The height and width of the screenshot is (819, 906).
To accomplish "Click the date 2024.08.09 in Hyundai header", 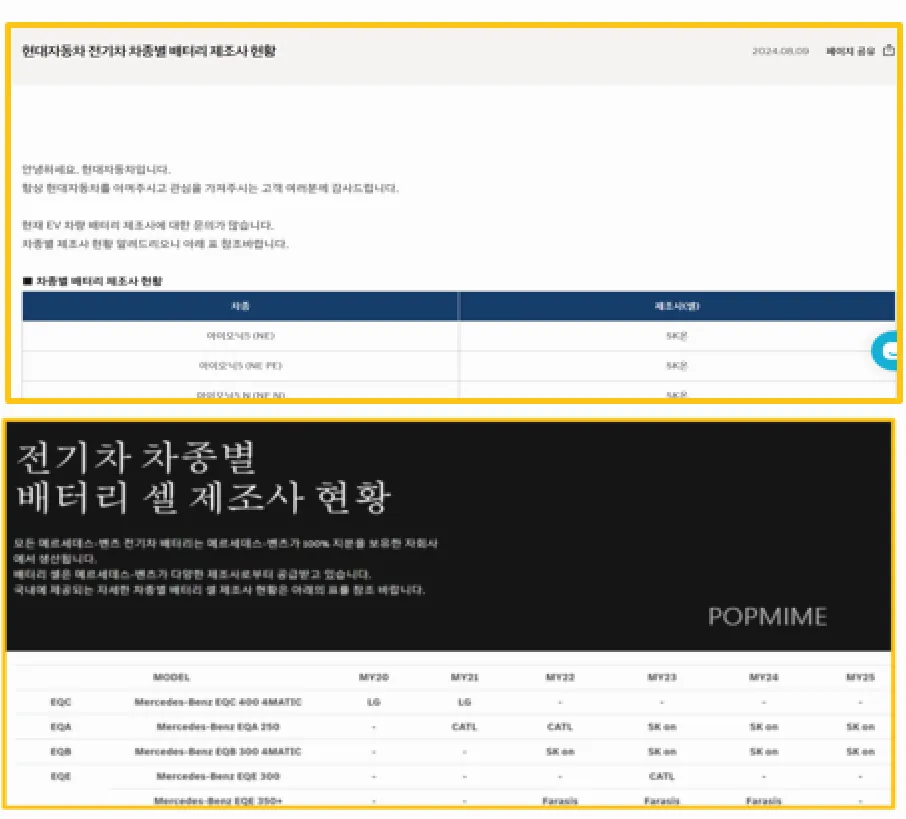I will tap(780, 51).
